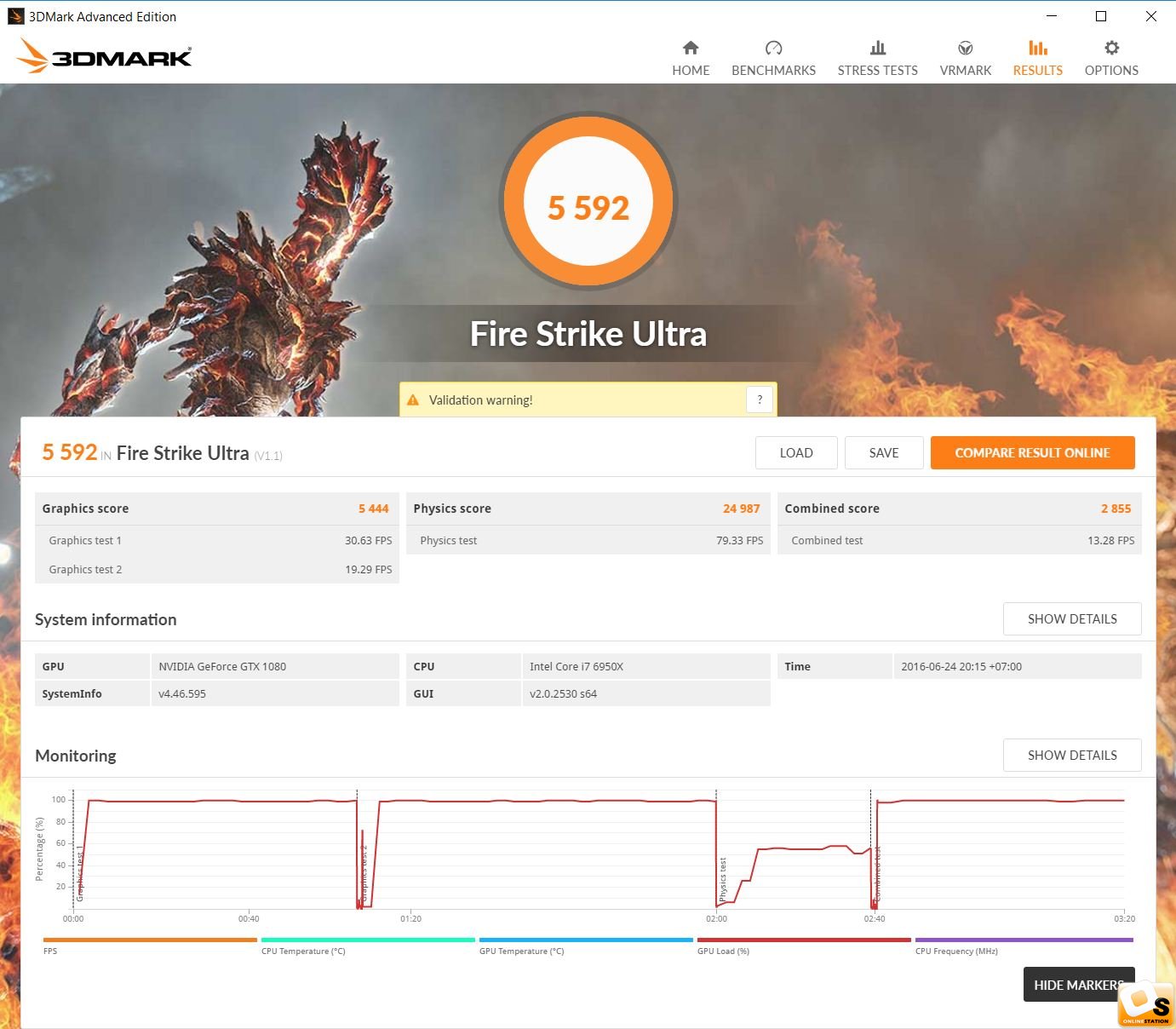Click HIDE MARKERS button

coord(1079,985)
